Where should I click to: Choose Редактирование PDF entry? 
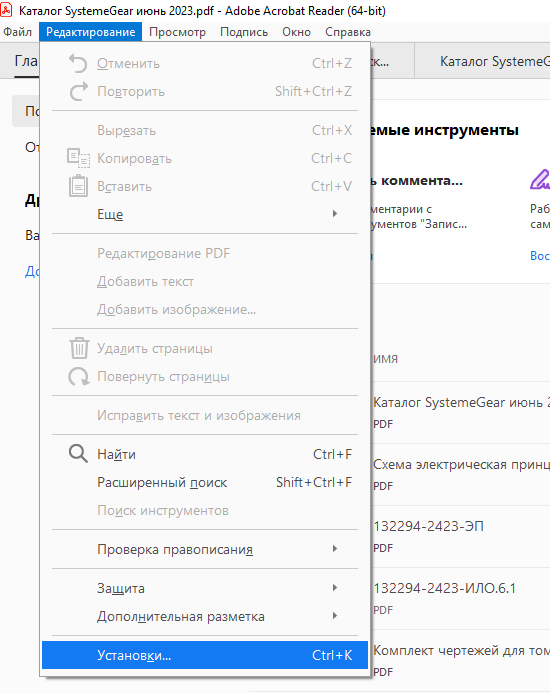[205, 253]
